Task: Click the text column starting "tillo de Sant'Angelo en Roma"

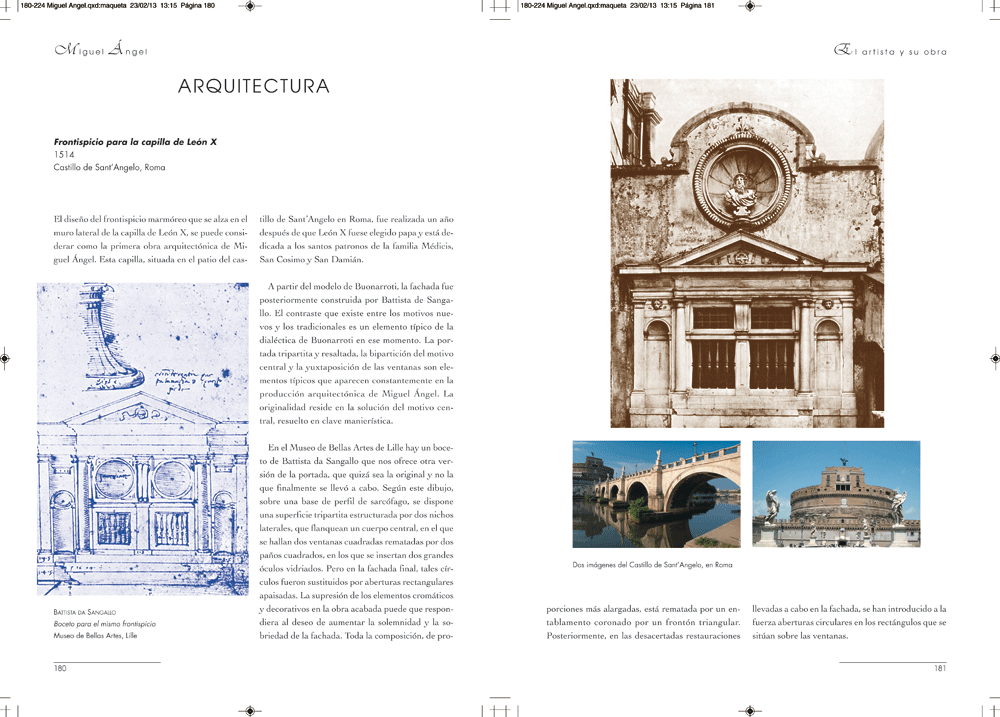Action: tap(357, 239)
